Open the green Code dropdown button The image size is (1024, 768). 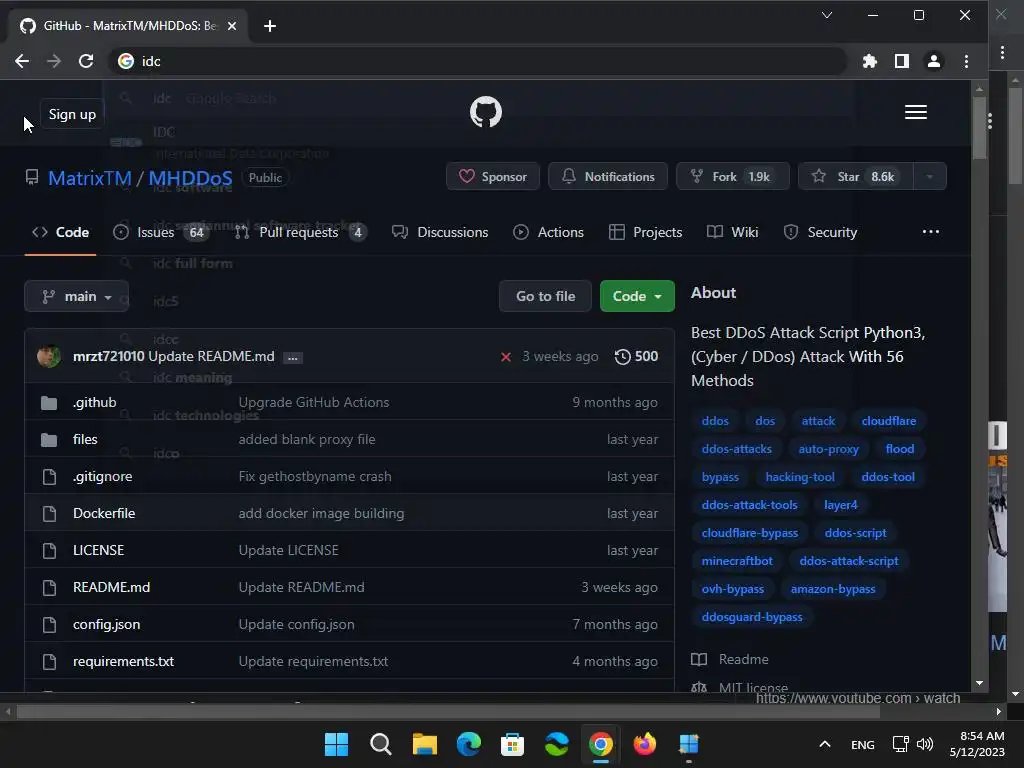[637, 296]
